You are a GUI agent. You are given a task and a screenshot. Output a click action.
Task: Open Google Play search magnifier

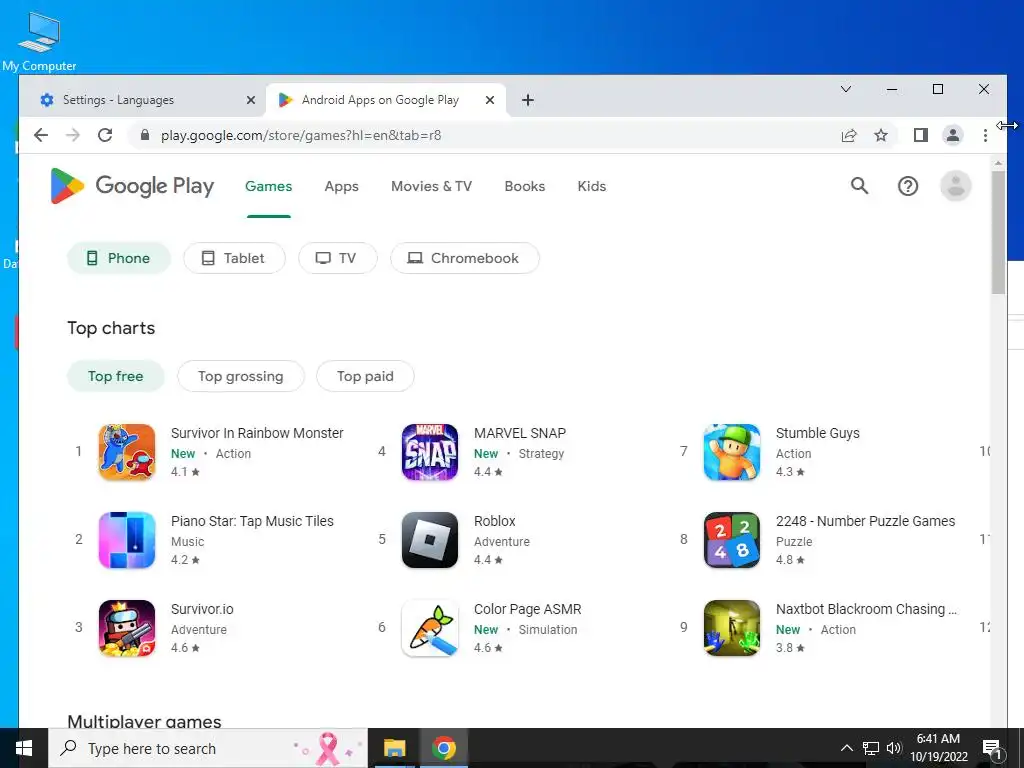click(859, 186)
